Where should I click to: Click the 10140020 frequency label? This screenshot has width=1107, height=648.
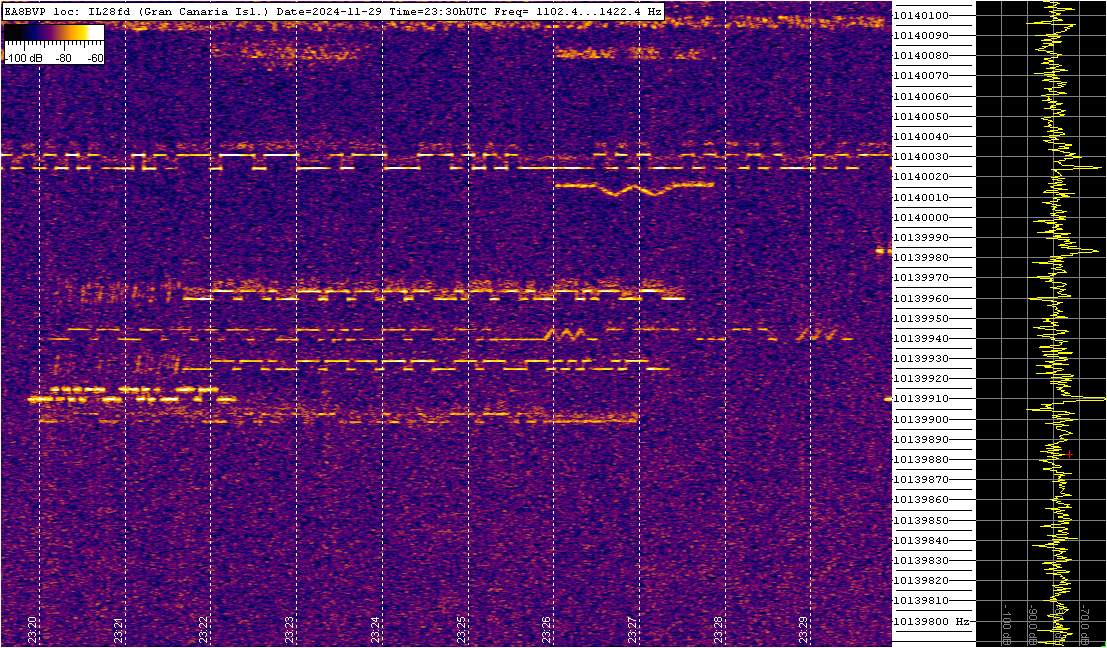click(921, 176)
